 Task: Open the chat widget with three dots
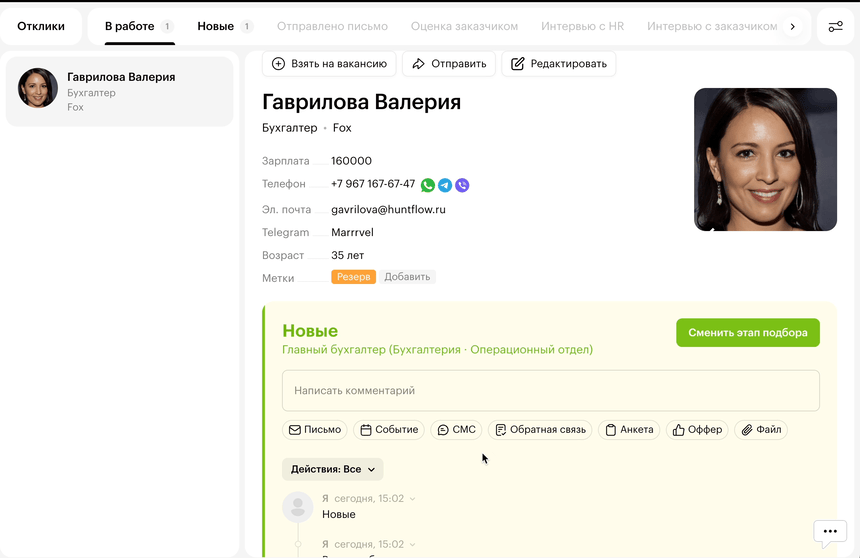tap(830, 532)
